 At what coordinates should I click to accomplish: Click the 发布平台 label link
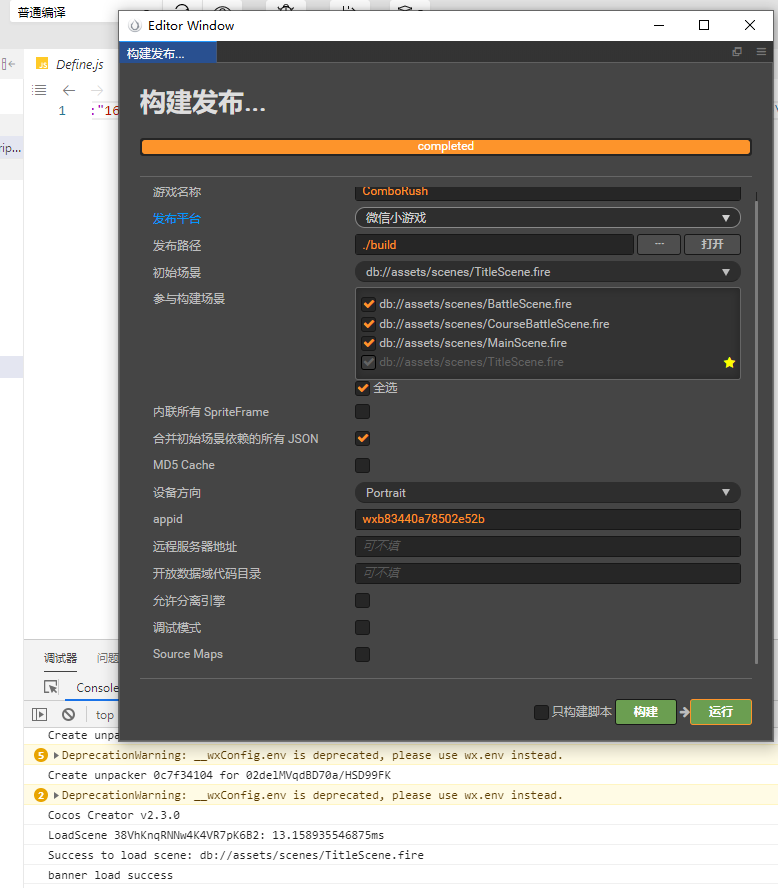tap(177, 219)
